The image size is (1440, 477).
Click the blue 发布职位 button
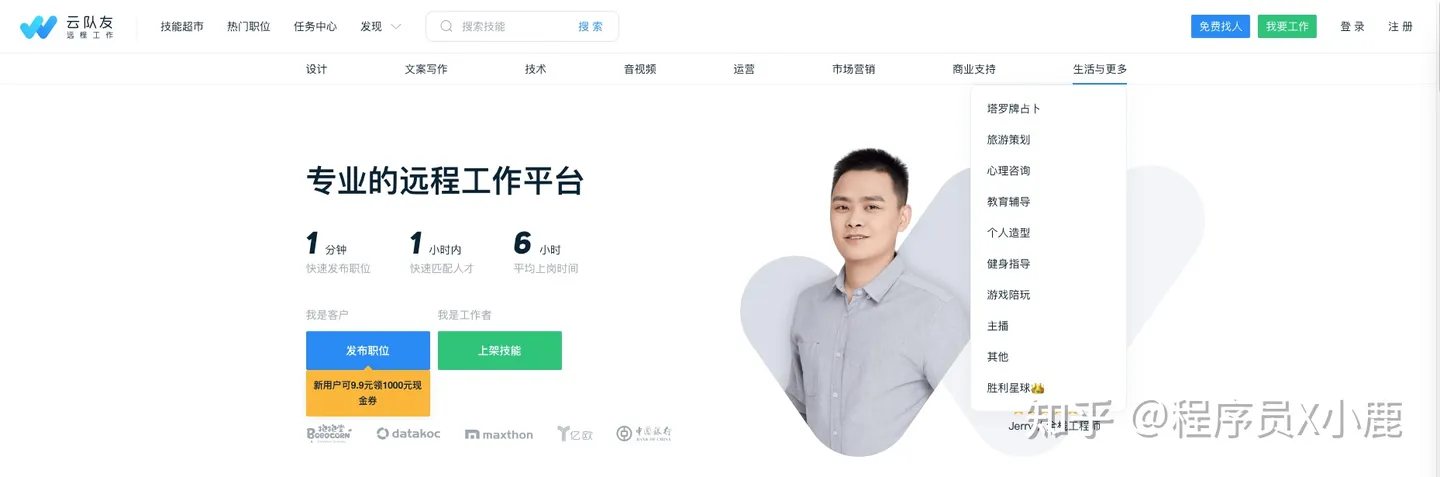click(x=368, y=351)
